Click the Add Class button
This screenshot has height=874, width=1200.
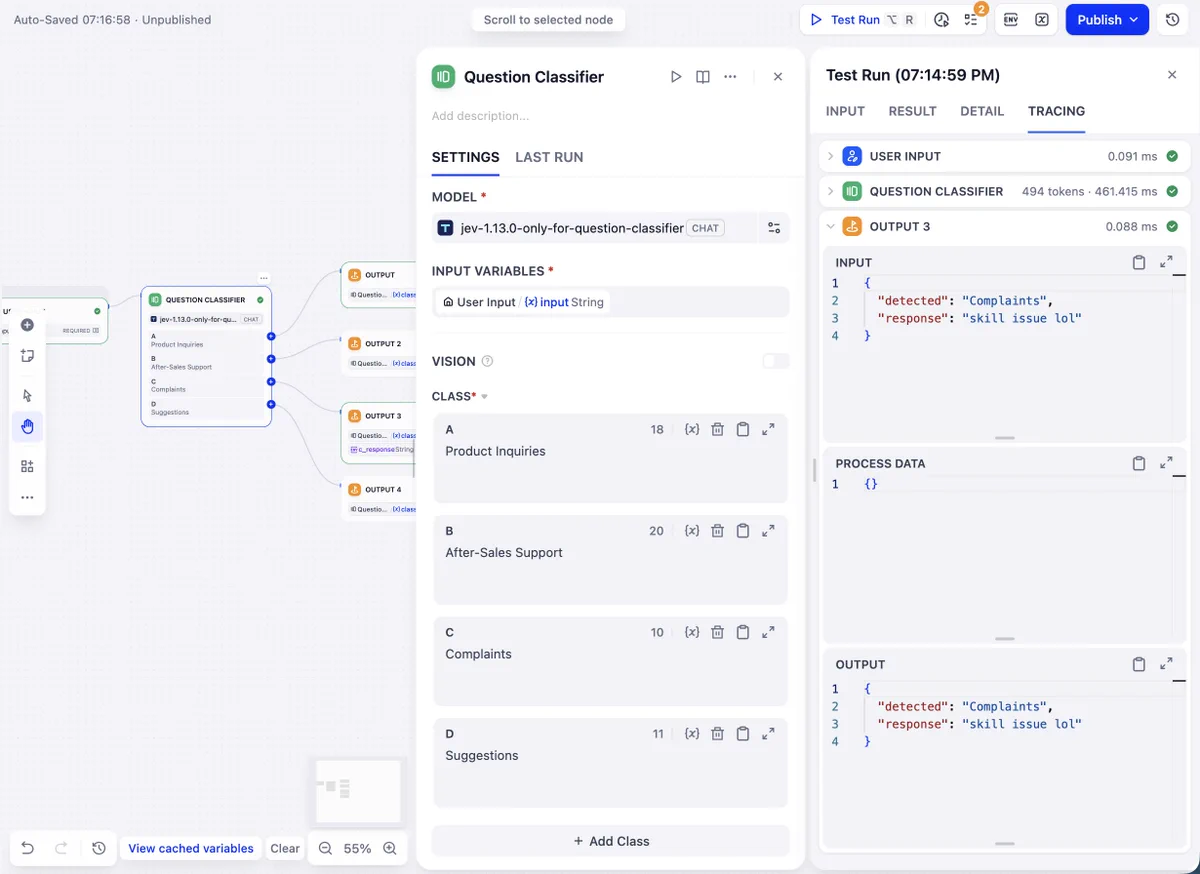tap(611, 841)
